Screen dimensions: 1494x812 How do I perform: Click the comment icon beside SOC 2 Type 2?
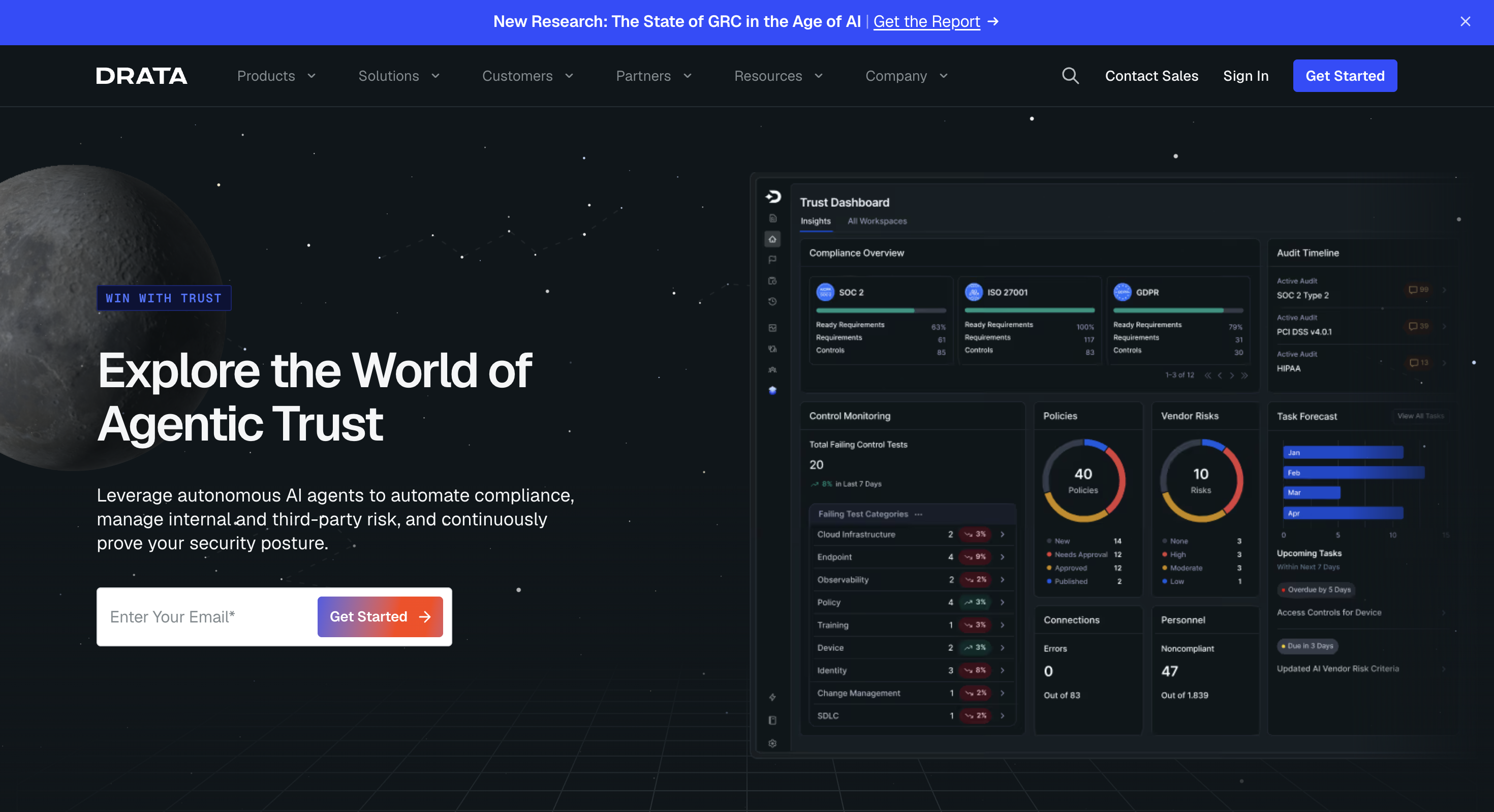pyautogui.click(x=1413, y=290)
